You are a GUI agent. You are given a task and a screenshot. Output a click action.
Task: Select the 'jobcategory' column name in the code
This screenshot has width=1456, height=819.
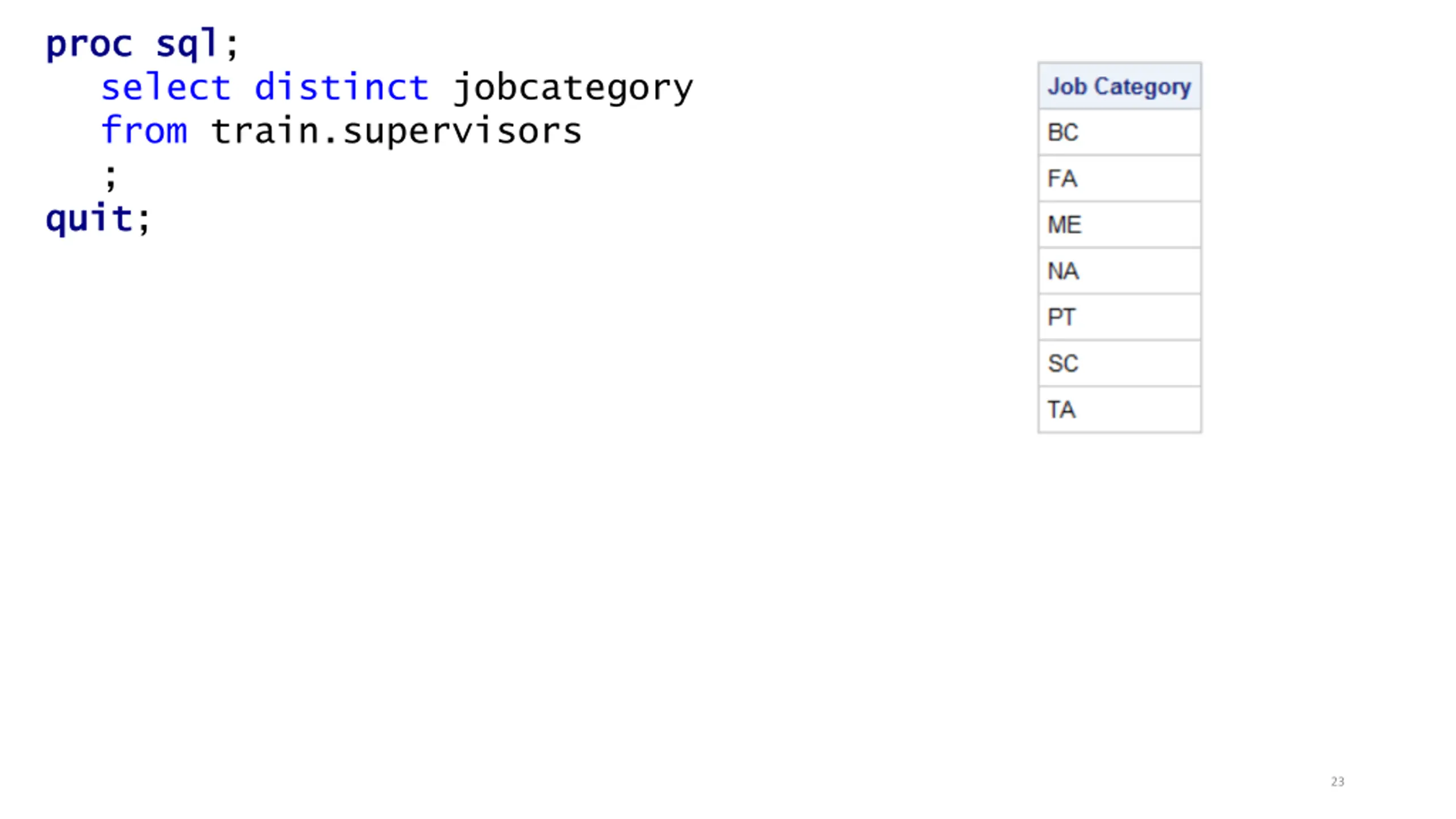[x=573, y=89]
